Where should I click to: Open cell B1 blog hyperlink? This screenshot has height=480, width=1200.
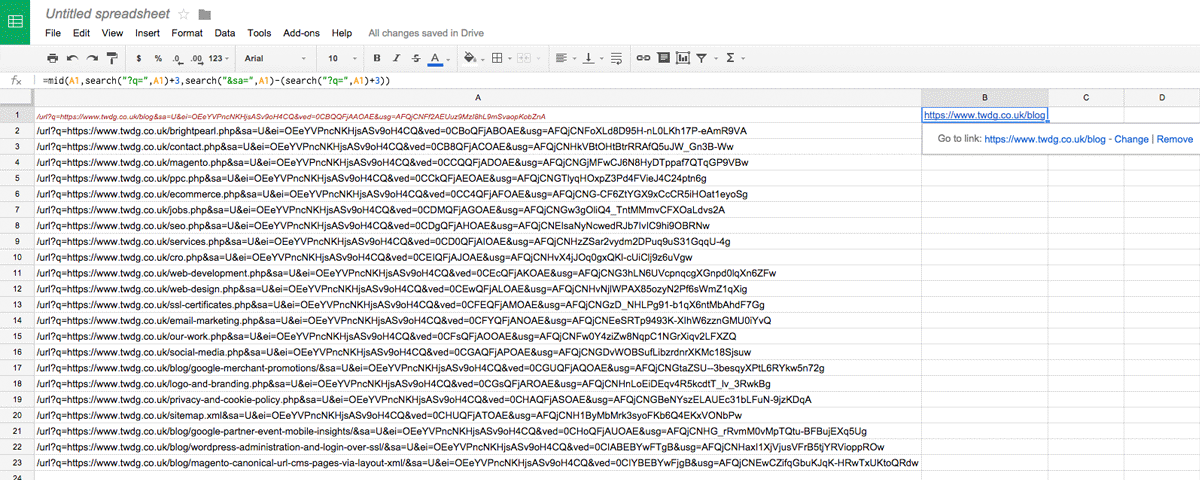point(985,115)
